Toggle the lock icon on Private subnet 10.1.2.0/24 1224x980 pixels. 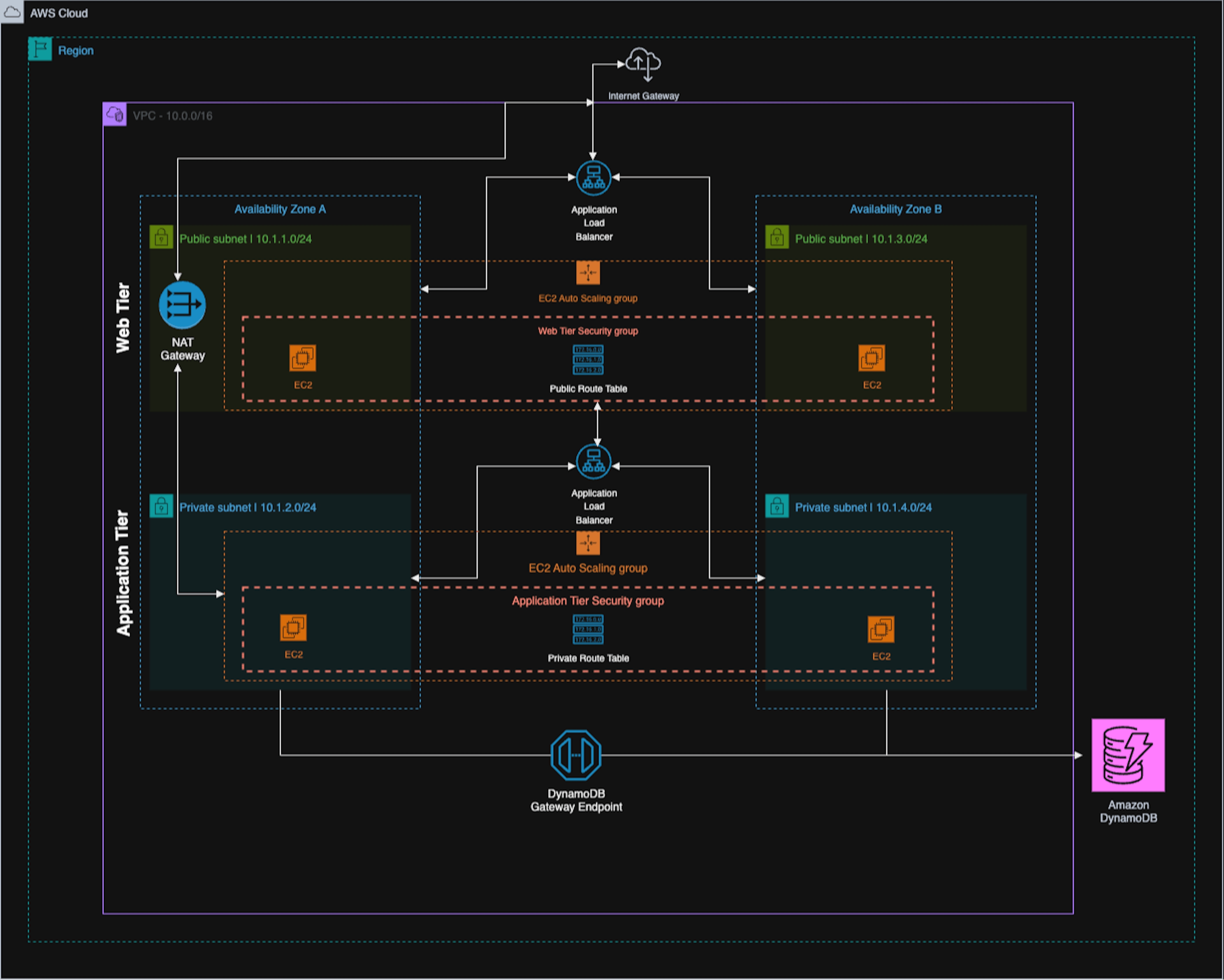tap(162, 506)
